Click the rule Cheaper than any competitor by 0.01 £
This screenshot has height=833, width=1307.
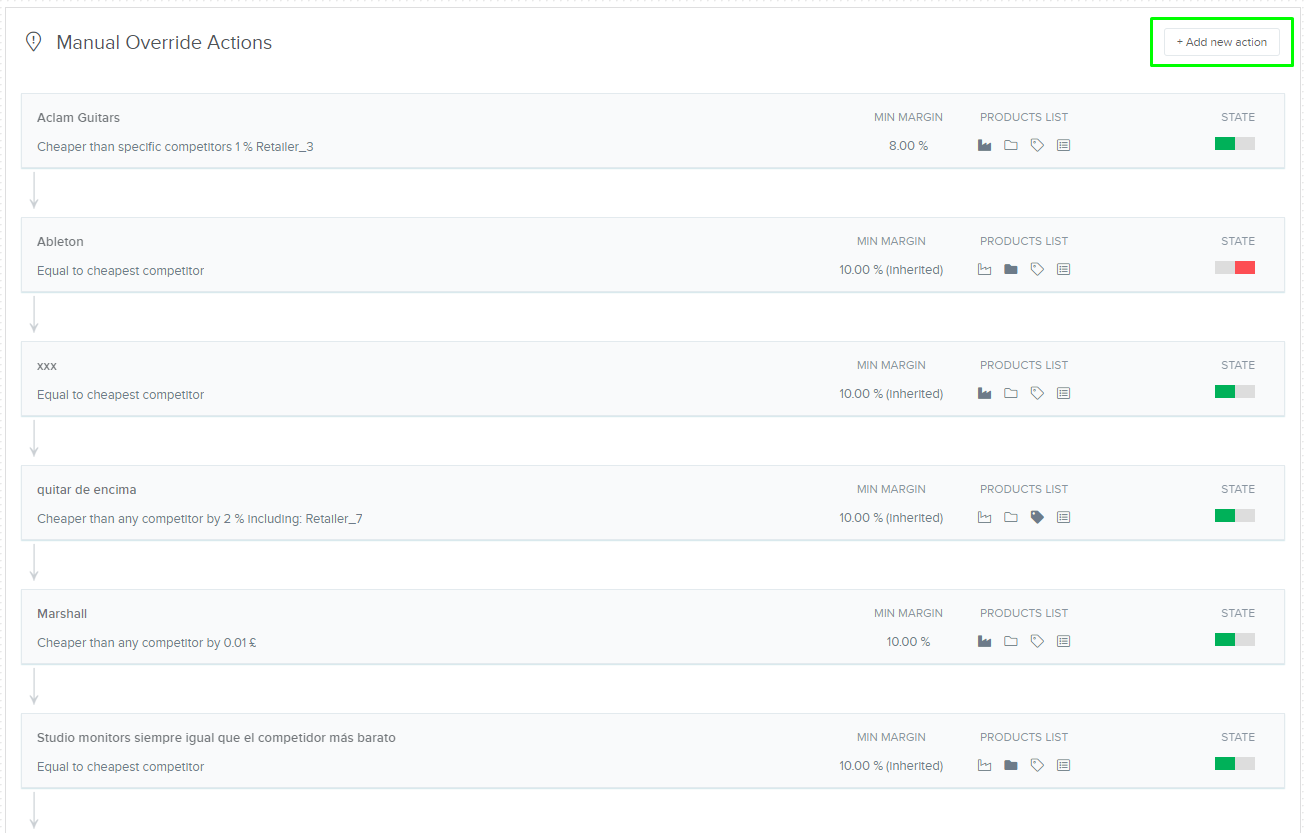tap(147, 643)
